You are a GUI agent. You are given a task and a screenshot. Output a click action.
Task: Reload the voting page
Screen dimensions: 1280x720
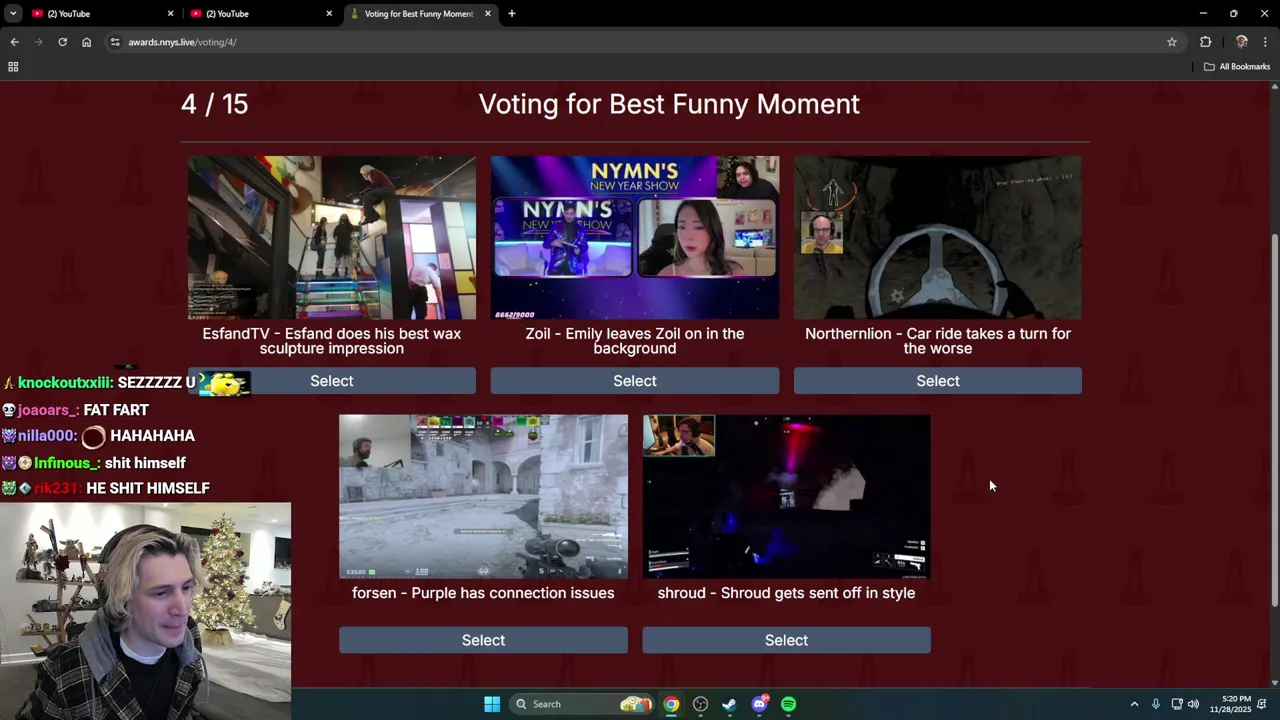pos(62,42)
